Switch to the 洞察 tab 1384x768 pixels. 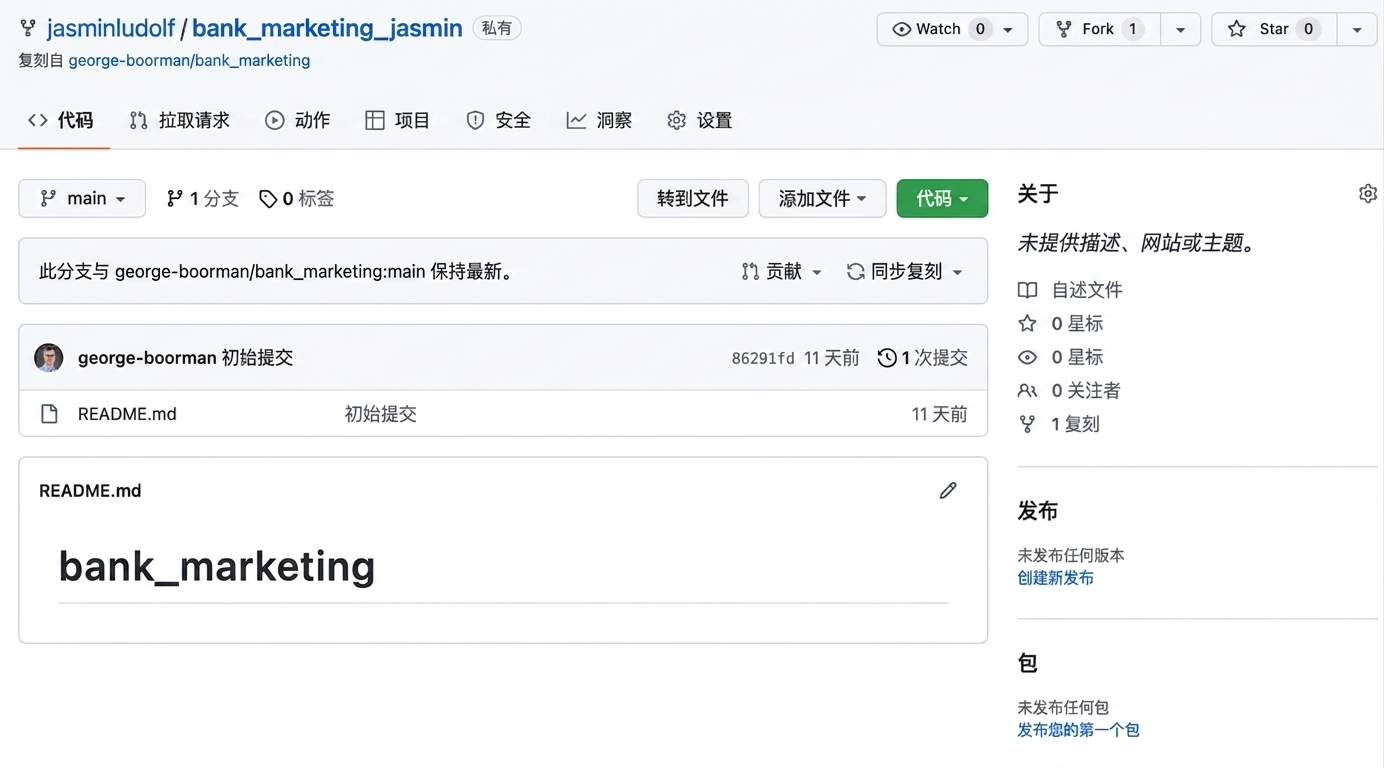click(x=599, y=120)
